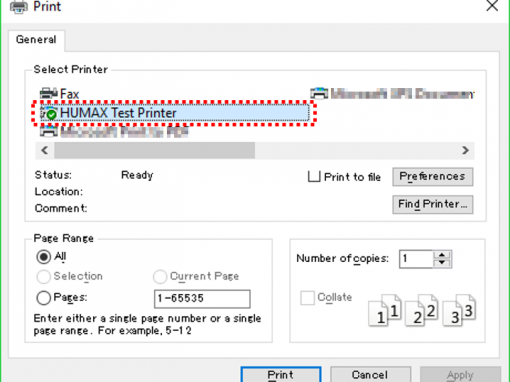Select the Pages radio button
This screenshot has width=510, height=382.
tap(44, 298)
